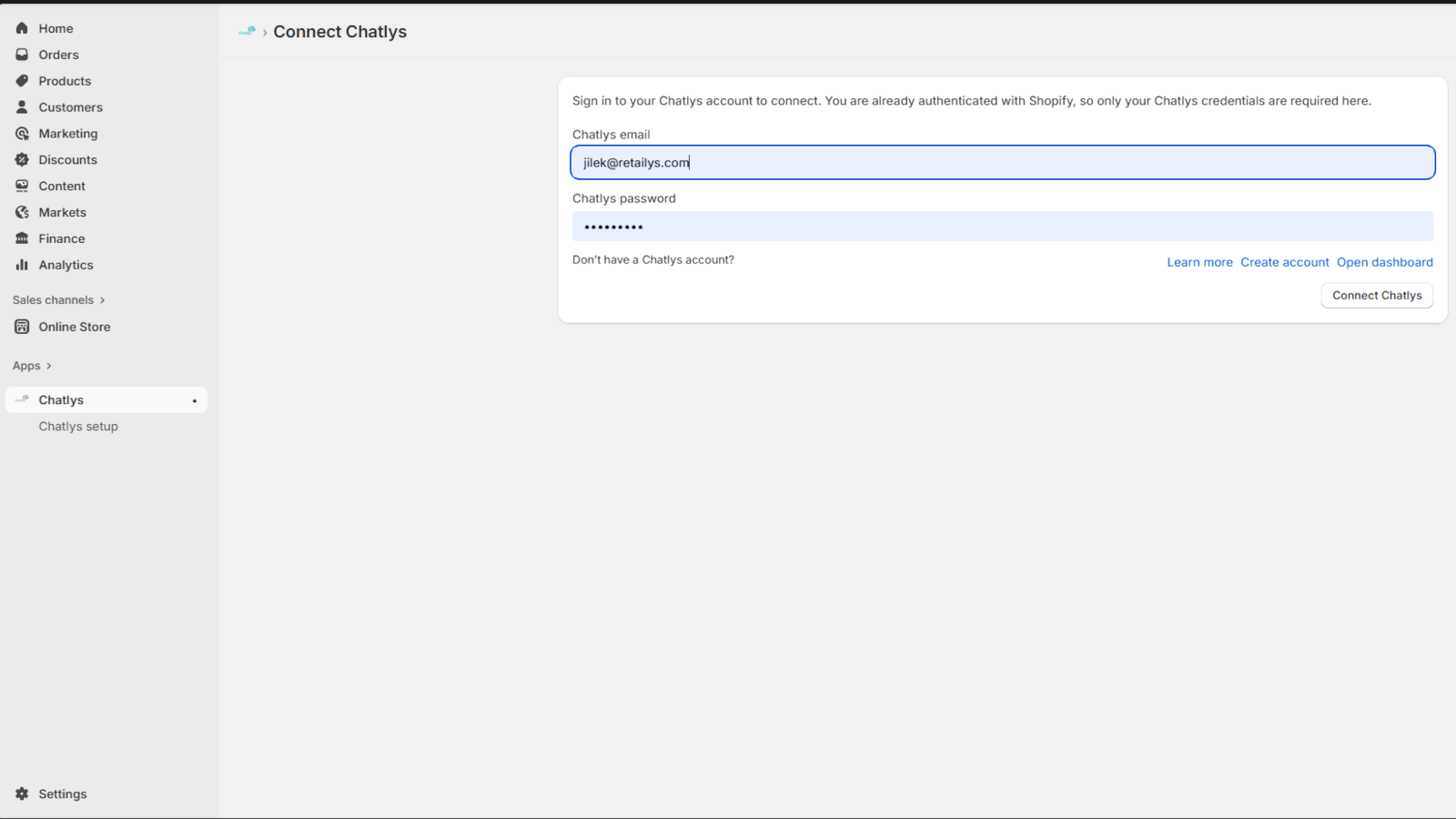The height and width of the screenshot is (819, 1456).
Task: Focus the Chatlys password field
Action: pyautogui.click(x=1001, y=226)
